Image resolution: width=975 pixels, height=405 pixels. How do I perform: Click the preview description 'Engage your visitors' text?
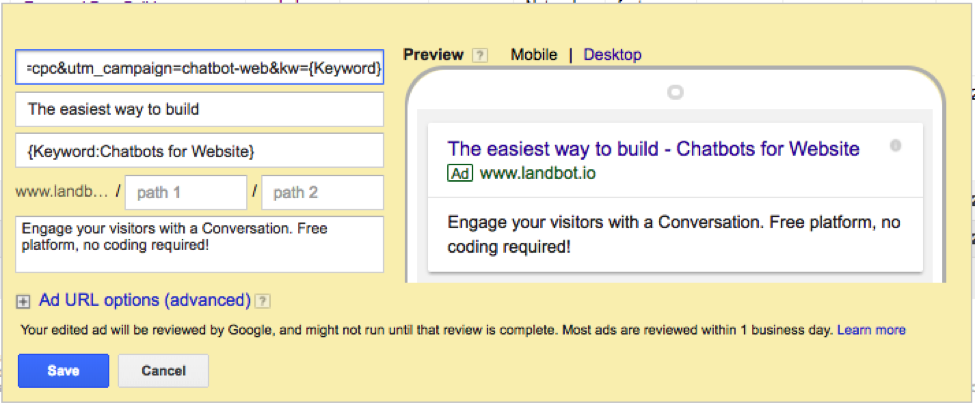click(x=674, y=235)
